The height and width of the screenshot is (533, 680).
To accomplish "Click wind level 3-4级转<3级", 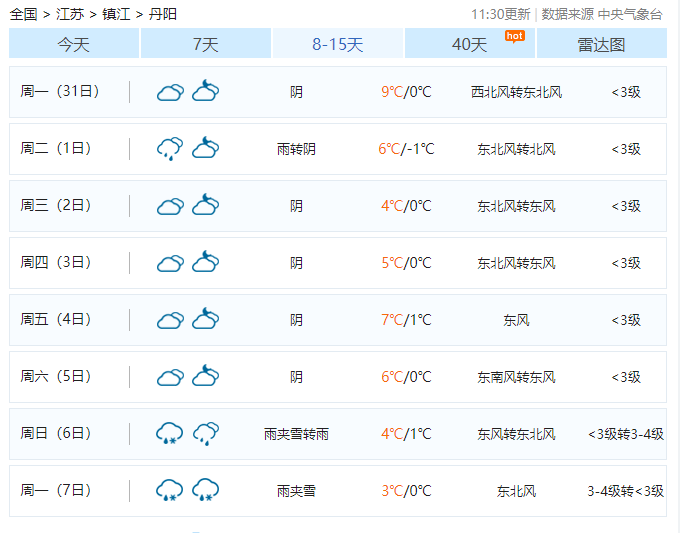I will point(626,491).
